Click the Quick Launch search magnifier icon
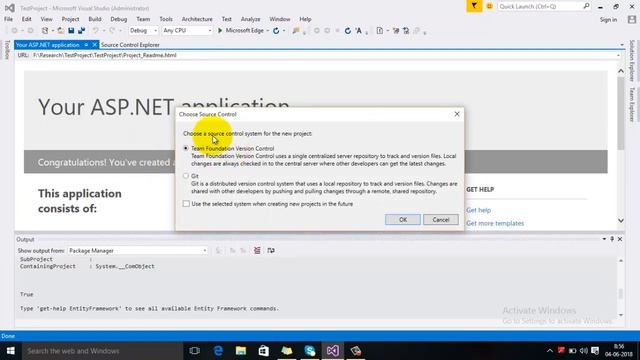The image size is (640, 360). click(x=586, y=6)
